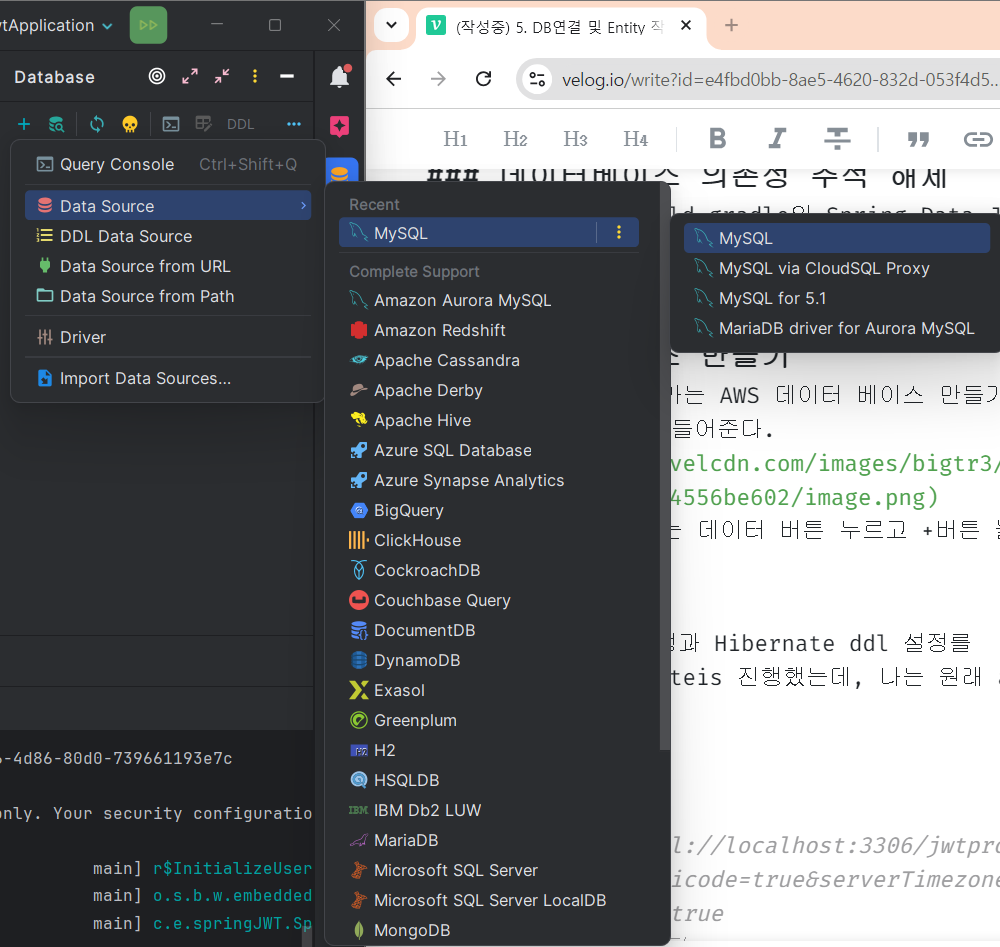Image resolution: width=1000 pixels, height=947 pixels.
Task: Open a new browser tab
Action: pos(732,25)
